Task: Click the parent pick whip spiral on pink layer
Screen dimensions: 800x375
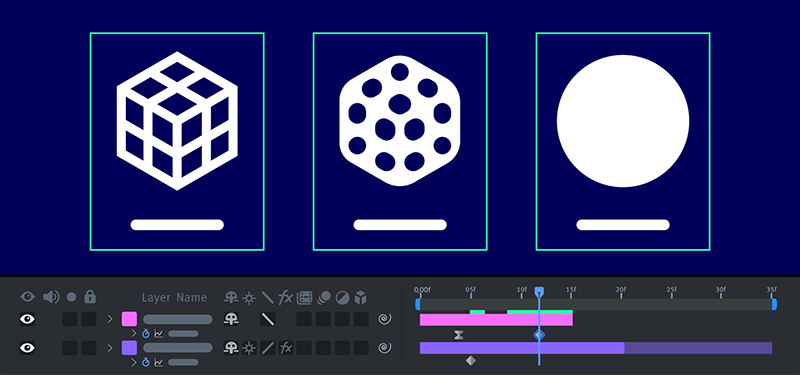Action: (385, 319)
